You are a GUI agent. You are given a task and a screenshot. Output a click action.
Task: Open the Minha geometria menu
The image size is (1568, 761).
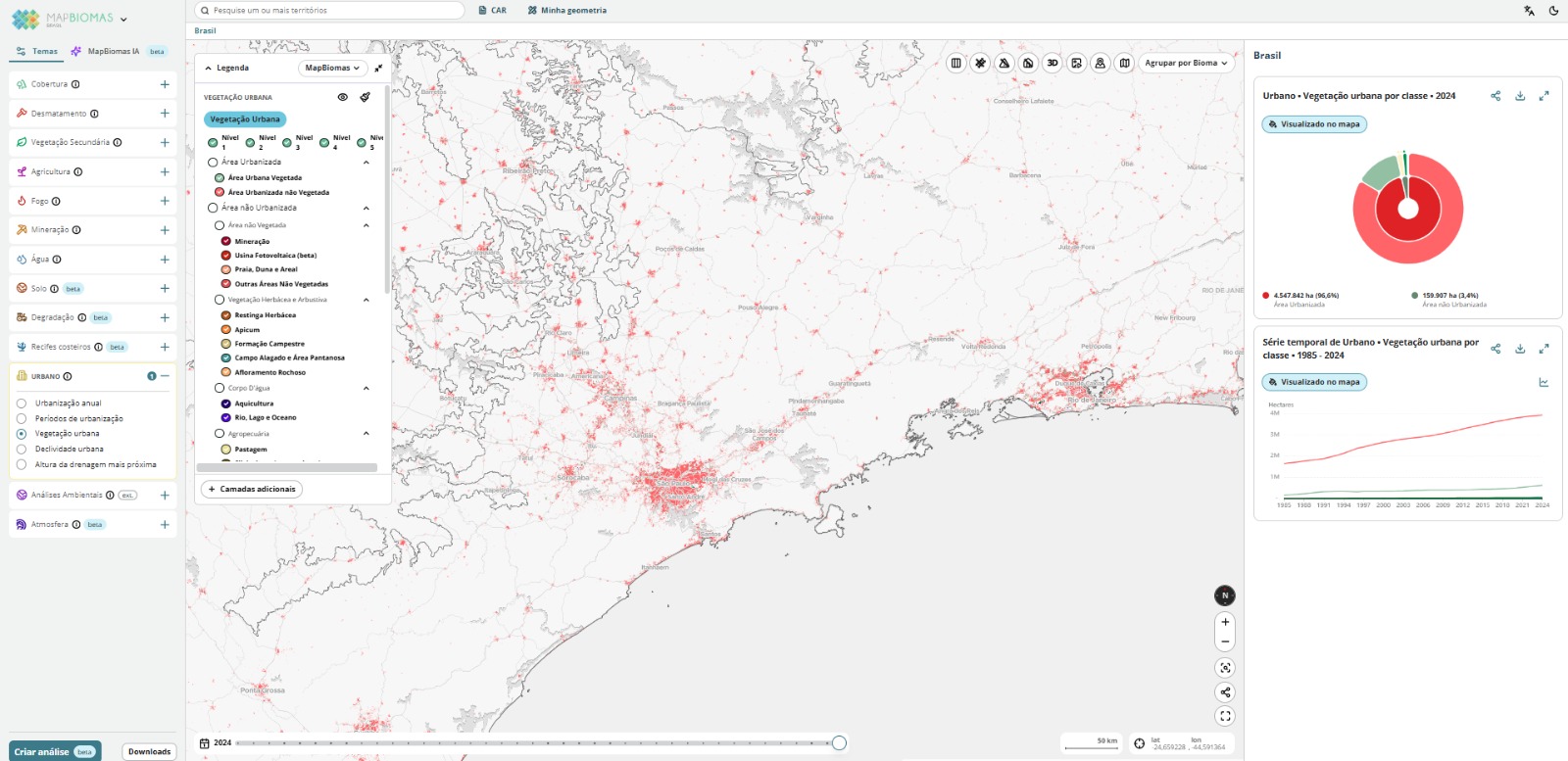point(566,11)
